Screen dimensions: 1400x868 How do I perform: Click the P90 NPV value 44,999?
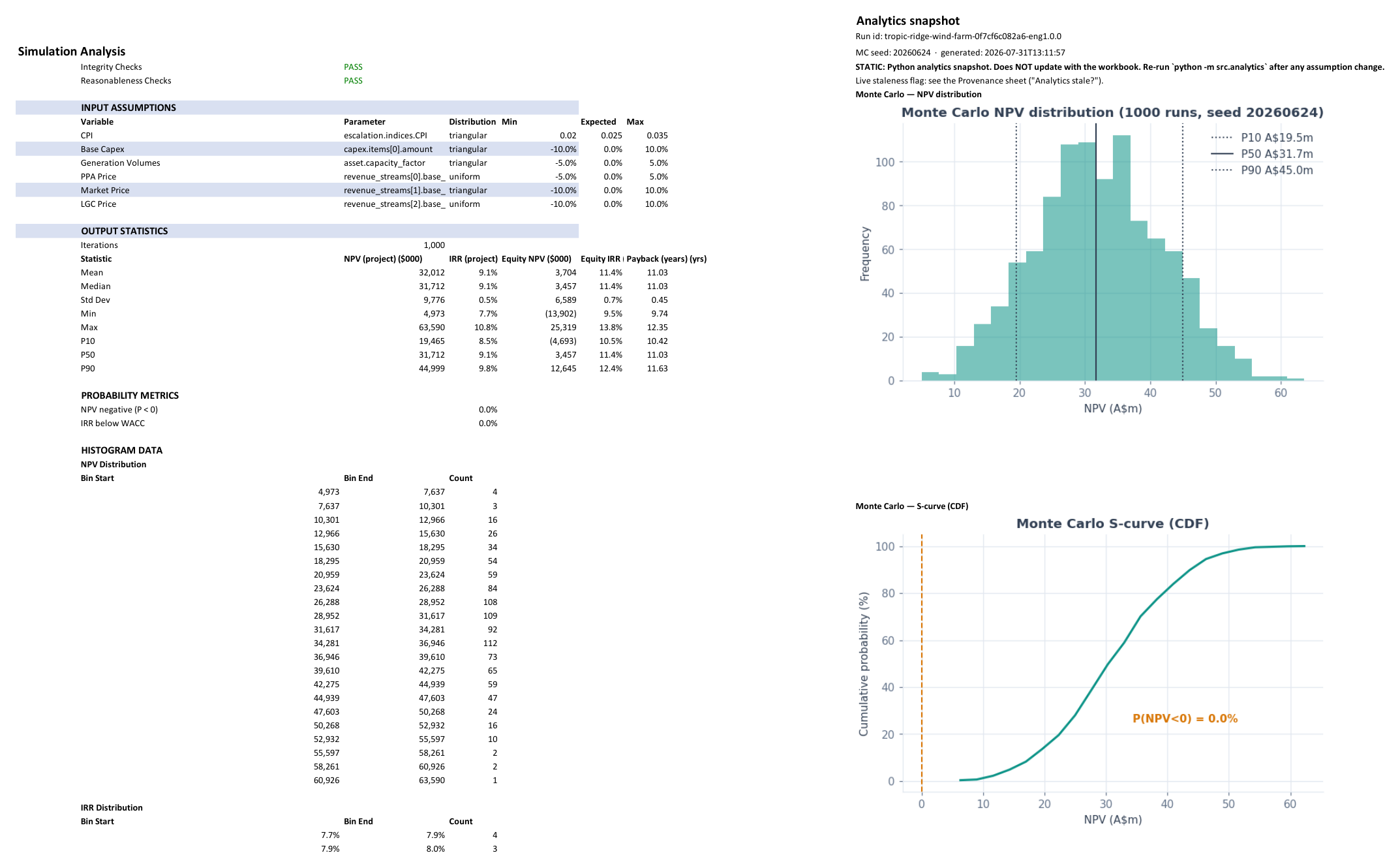click(432, 369)
